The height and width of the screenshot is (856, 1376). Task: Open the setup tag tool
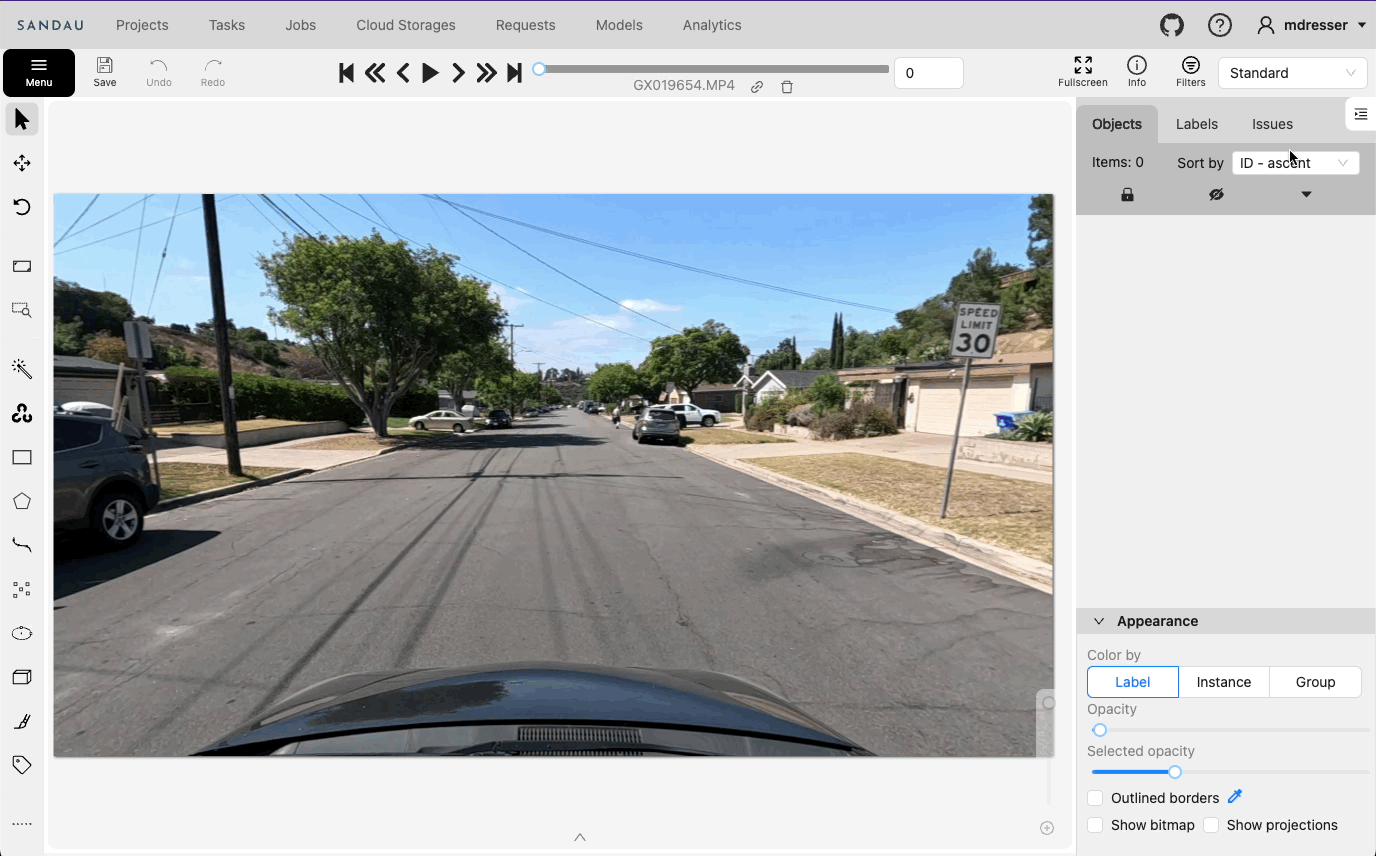point(22,765)
